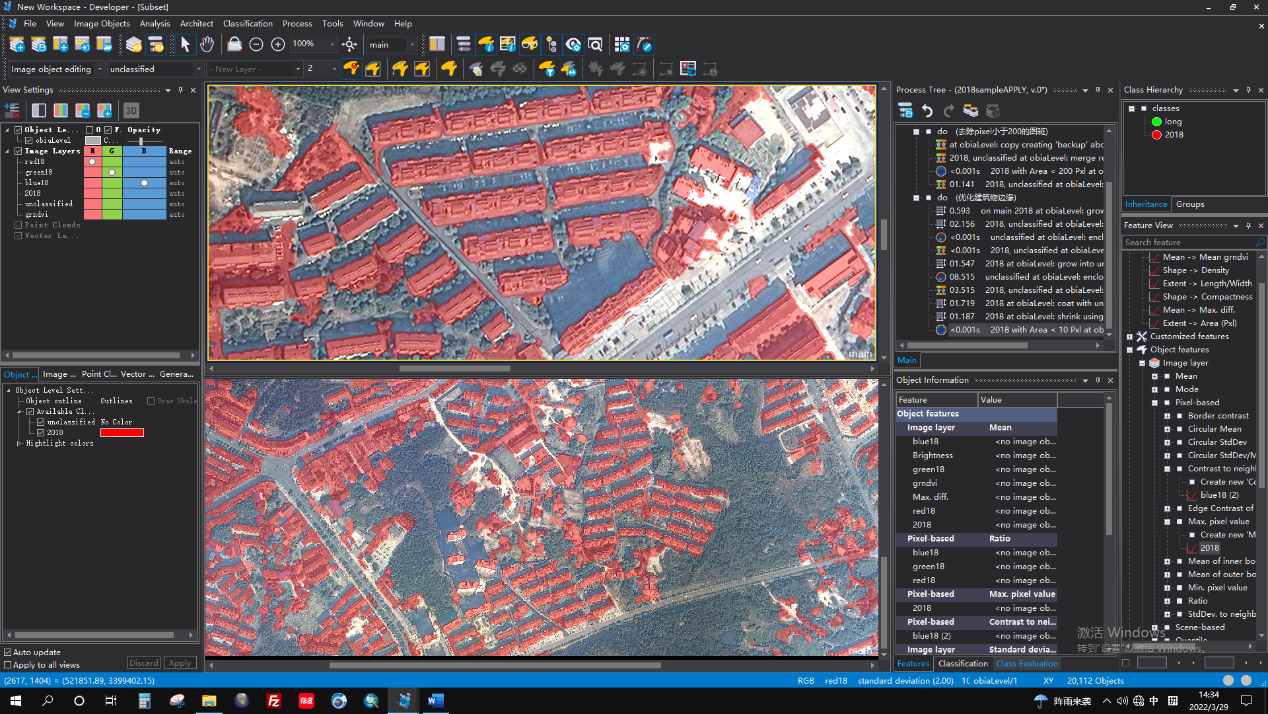Viewport: 1268px width, 714px height.
Task: Expand the Customized features tree node
Action: (x=1130, y=336)
